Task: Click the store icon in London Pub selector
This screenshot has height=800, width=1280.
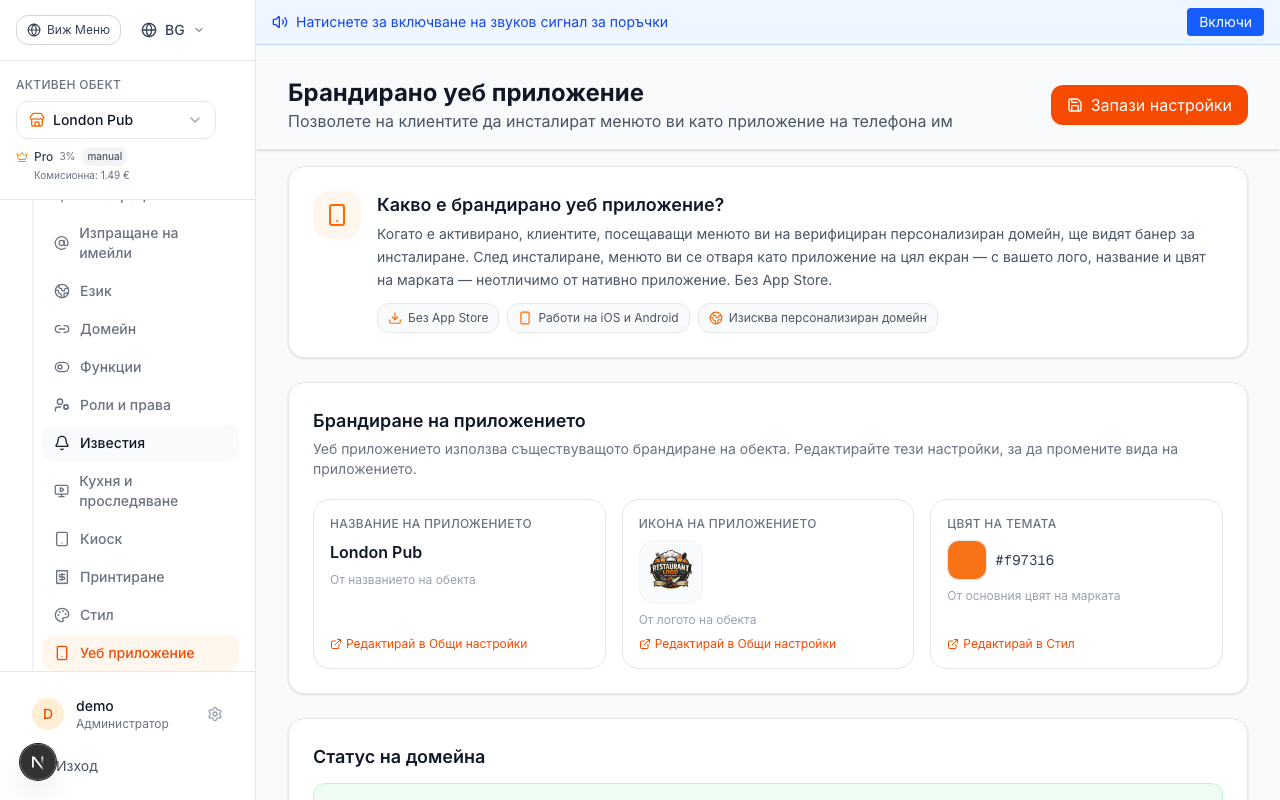Action: (37, 120)
